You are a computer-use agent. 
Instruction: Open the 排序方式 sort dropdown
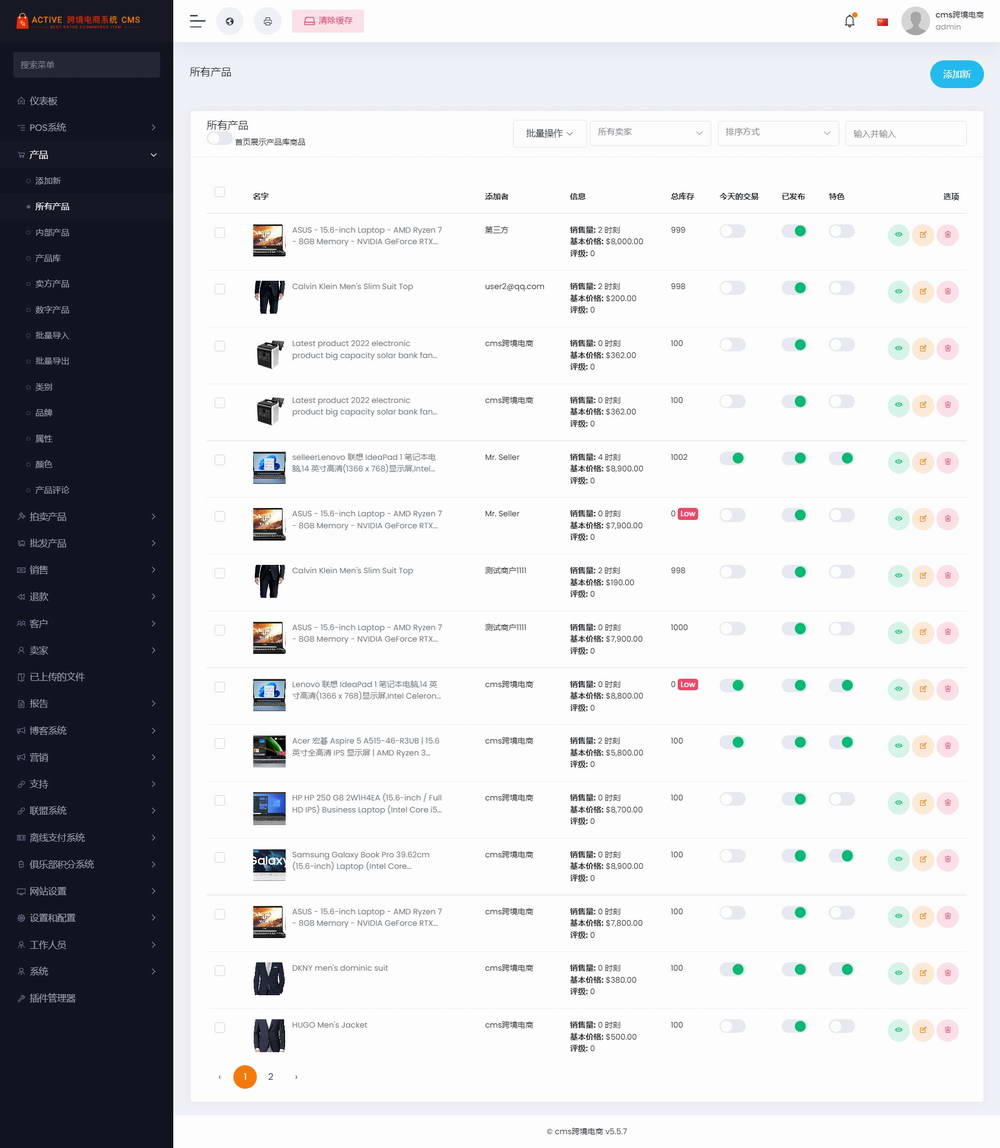tap(778, 133)
